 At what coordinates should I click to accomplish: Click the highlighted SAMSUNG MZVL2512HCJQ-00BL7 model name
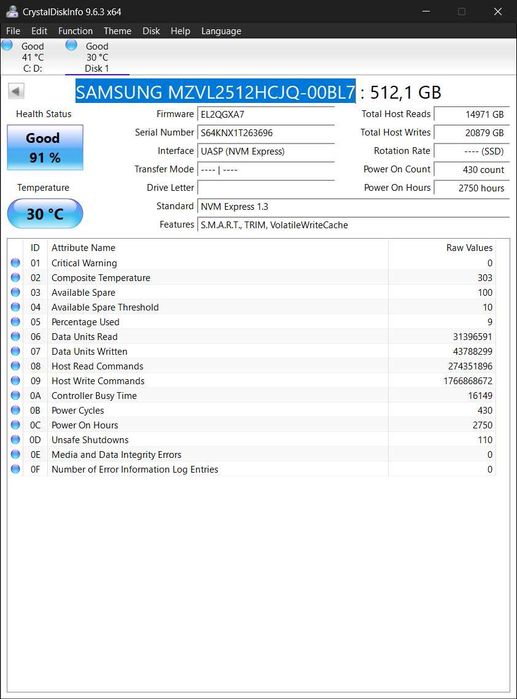click(215, 92)
